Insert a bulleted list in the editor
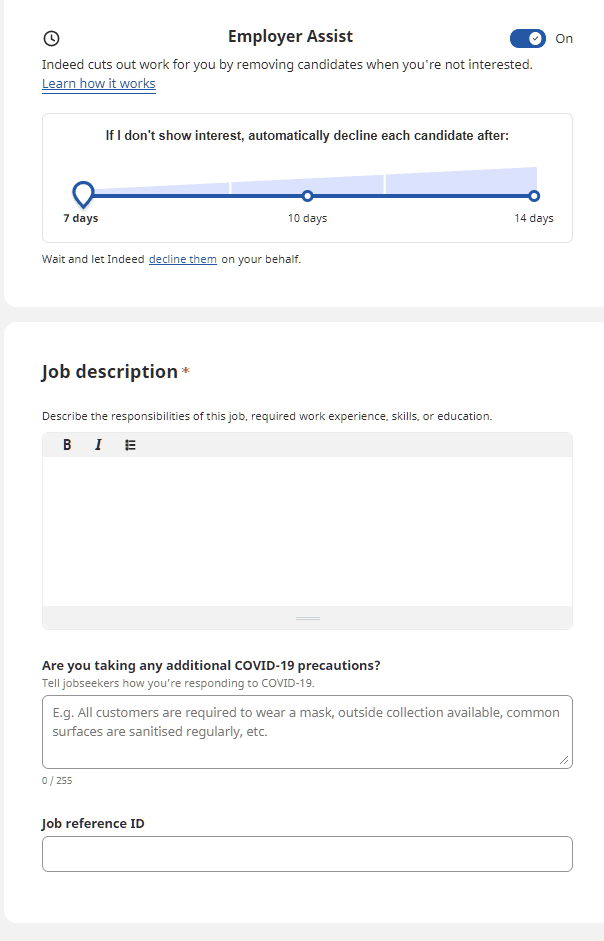This screenshot has height=941, width=604. (130, 445)
